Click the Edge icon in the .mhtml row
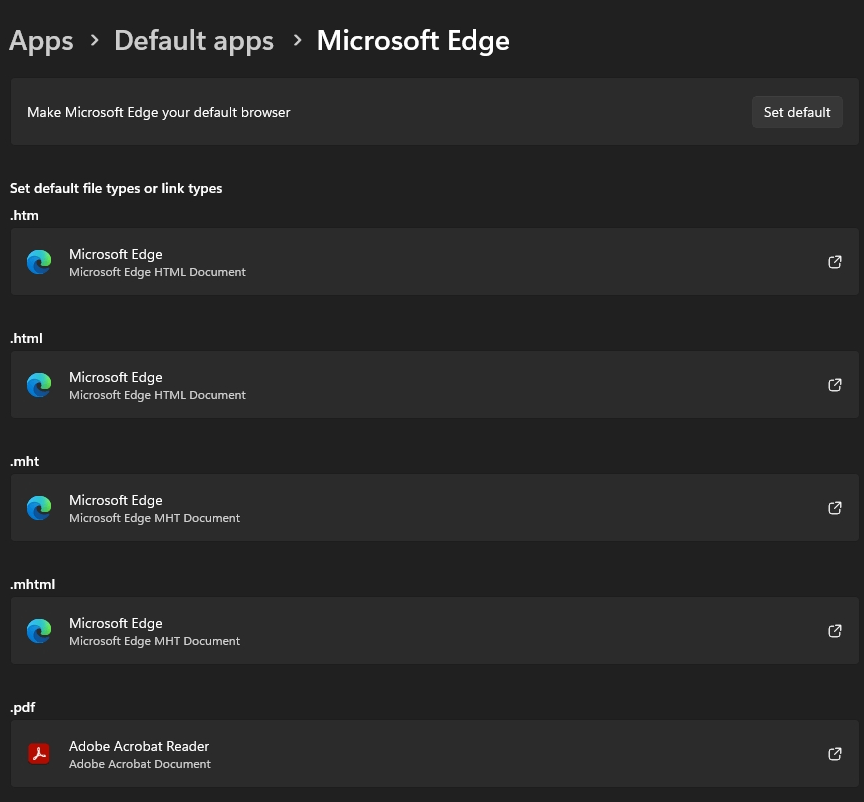The height and width of the screenshot is (802, 864). point(39,631)
